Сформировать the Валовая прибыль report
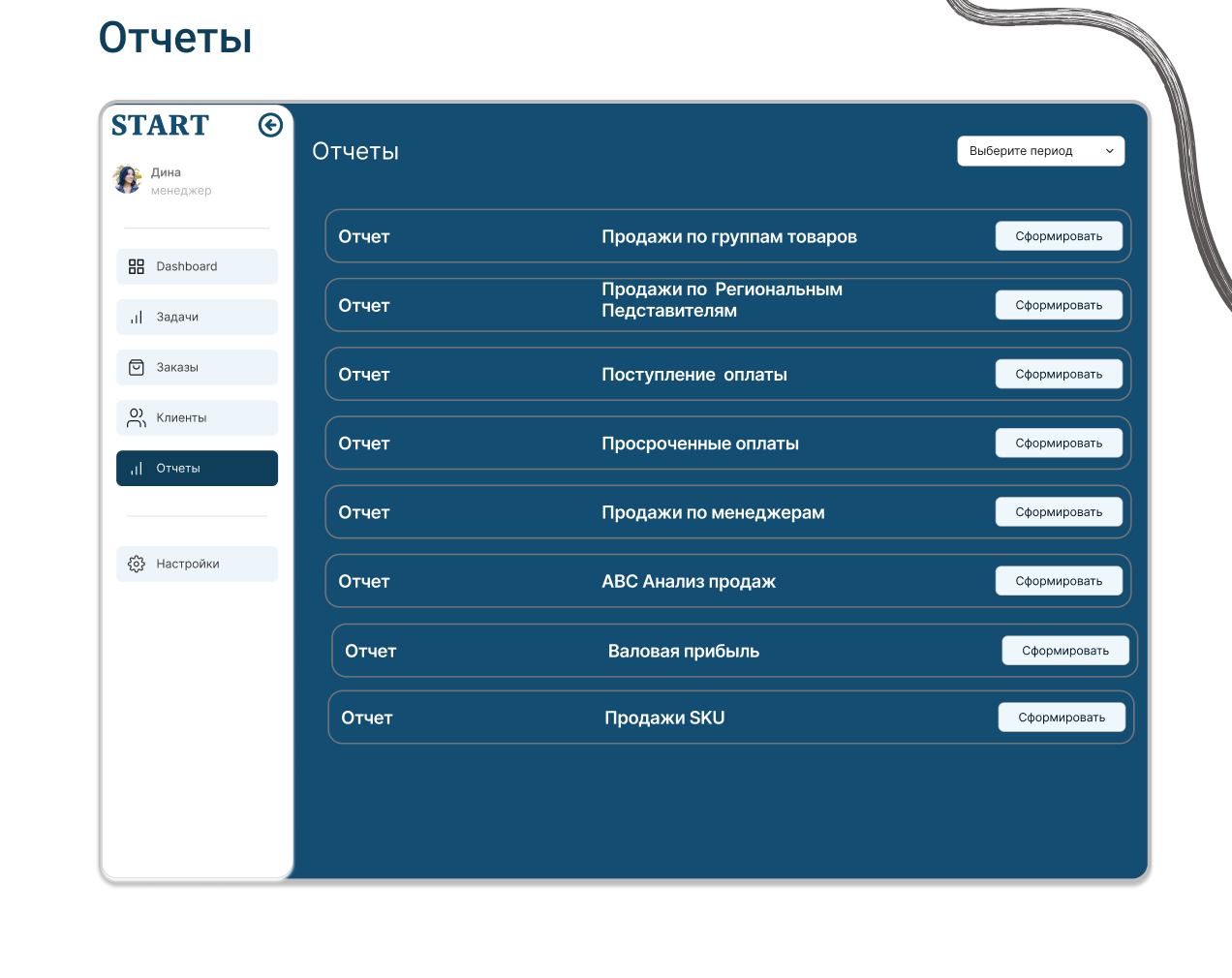The width and height of the screenshot is (1232, 978). 1065,651
